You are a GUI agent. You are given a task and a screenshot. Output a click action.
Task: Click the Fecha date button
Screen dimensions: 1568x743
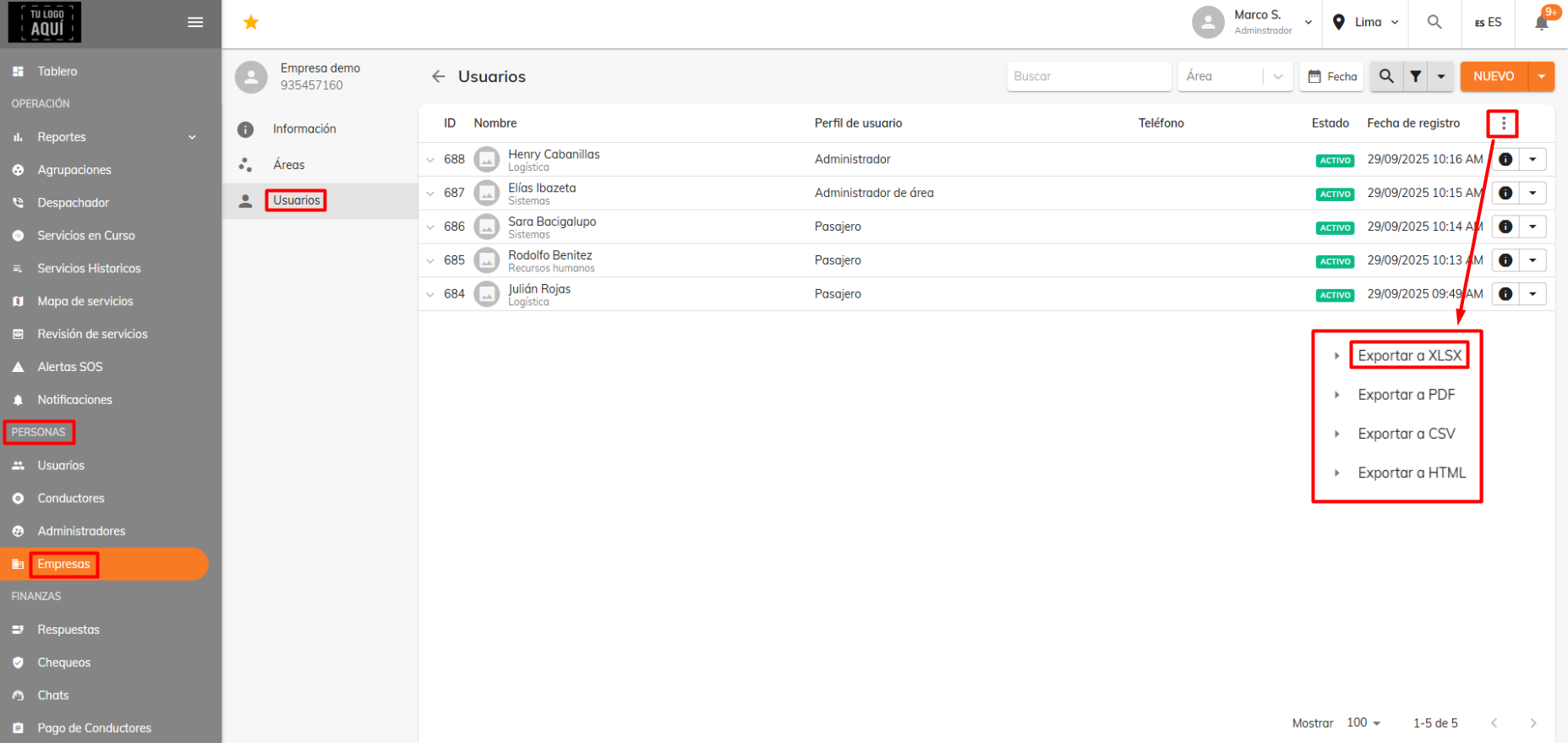click(x=1333, y=76)
